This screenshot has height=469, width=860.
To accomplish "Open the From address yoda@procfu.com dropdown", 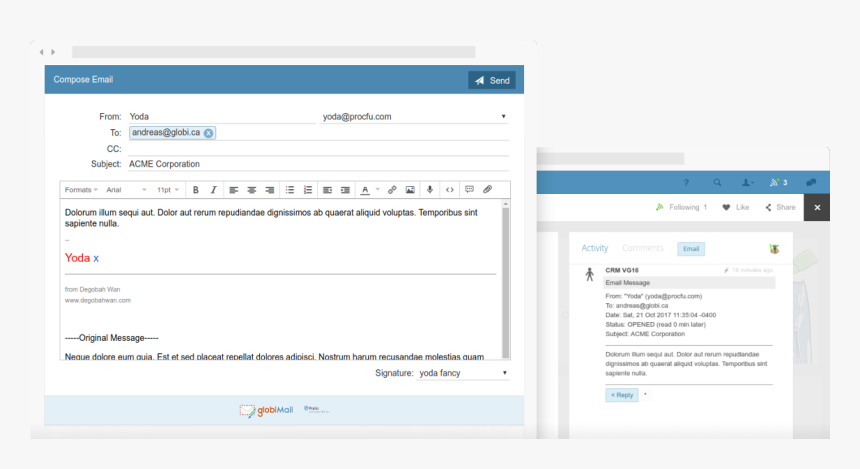I will pos(414,116).
